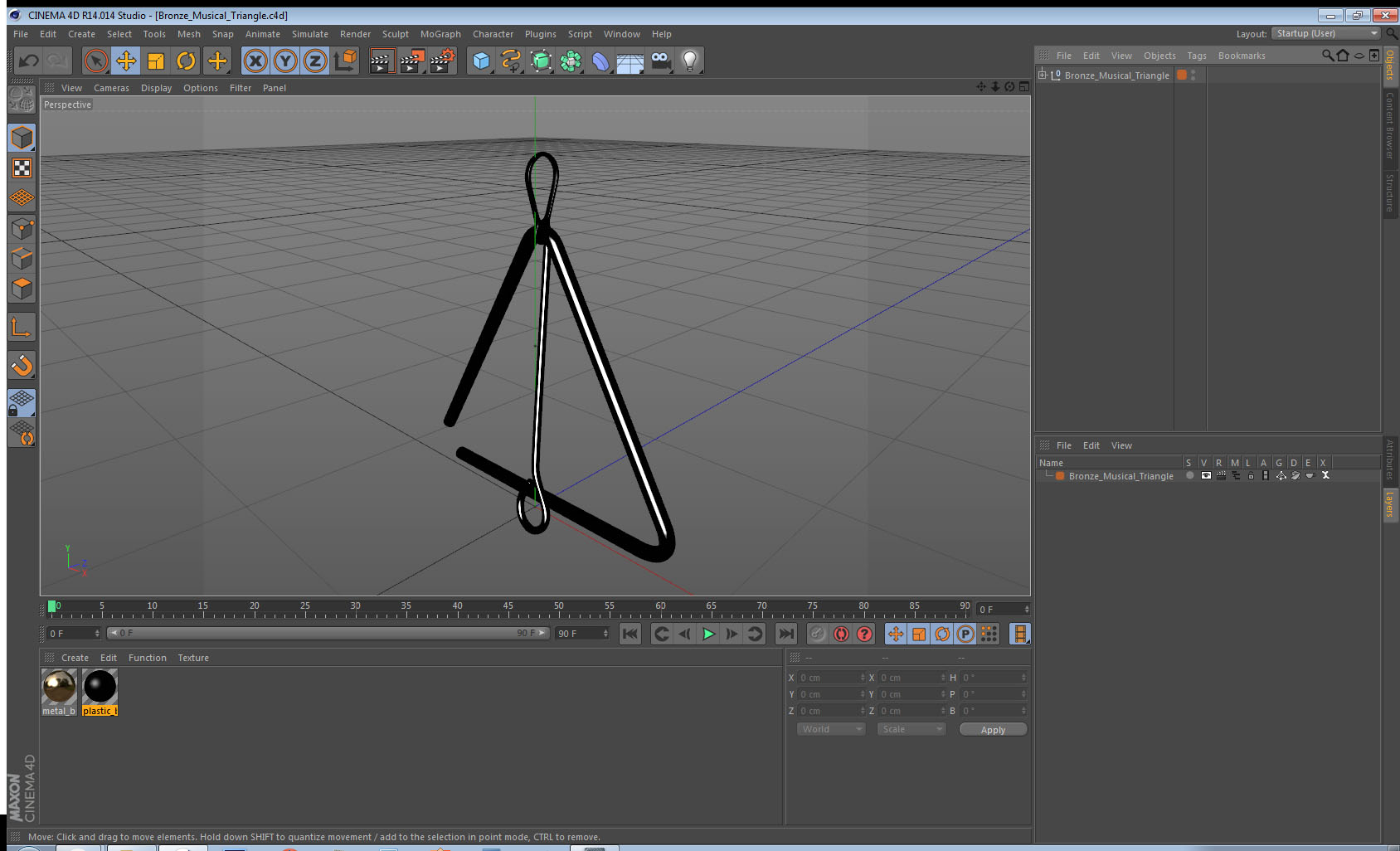Toggle Parameter keyframe recording
This screenshot has width=1400, height=851.
[x=965, y=634]
